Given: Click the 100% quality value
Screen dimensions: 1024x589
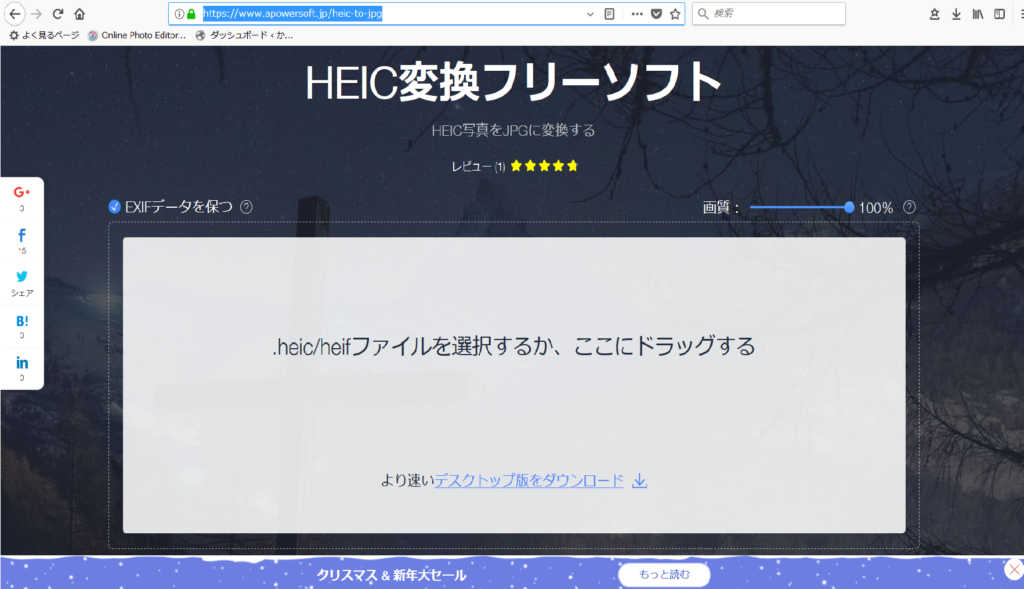Looking at the screenshot, I should point(876,208).
